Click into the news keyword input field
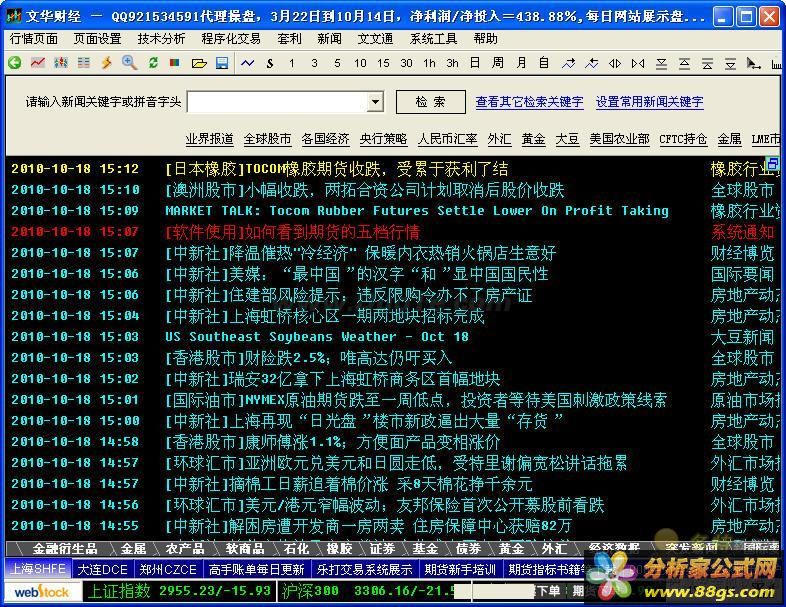 tap(278, 102)
